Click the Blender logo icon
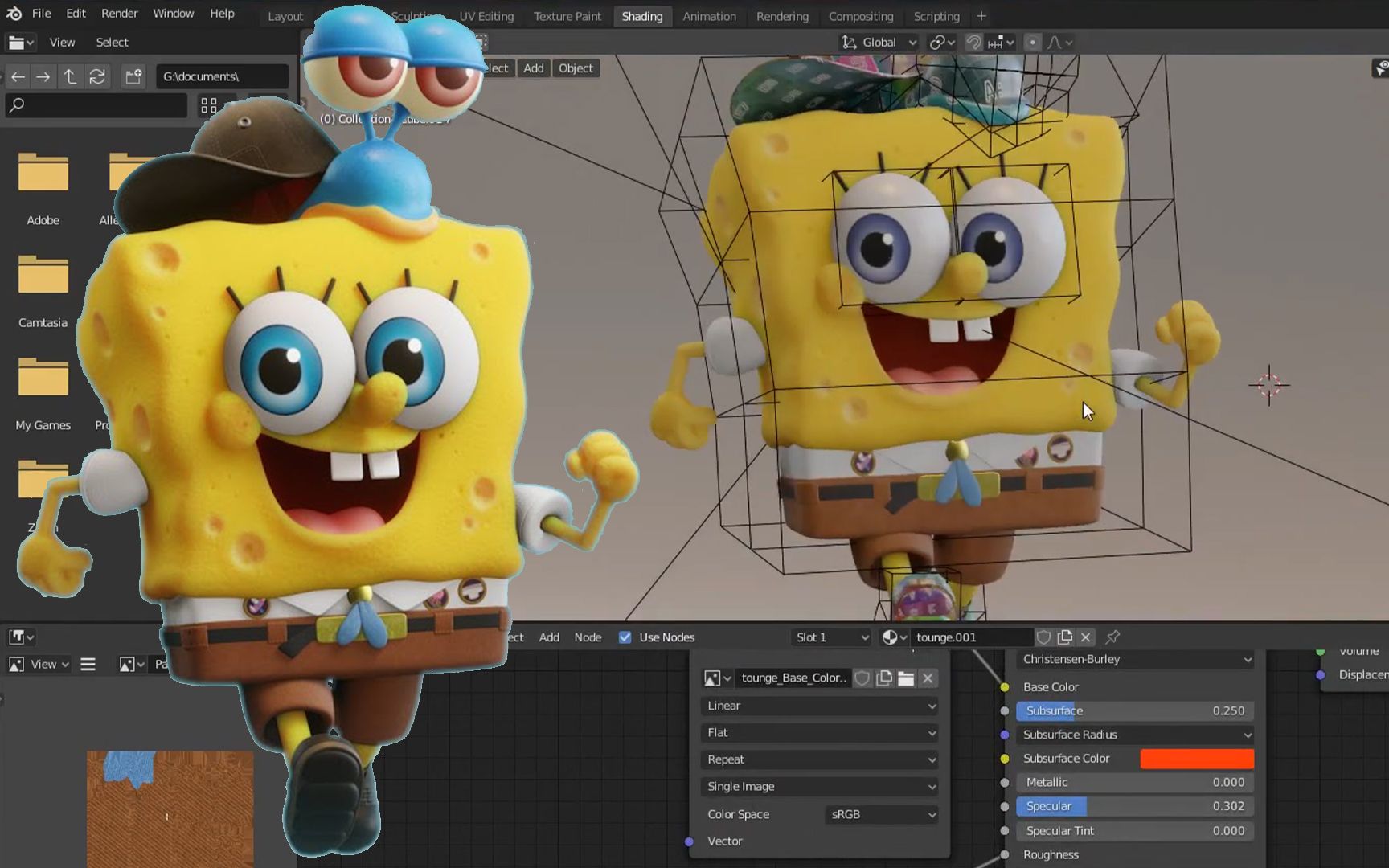Viewport: 1389px width, 868px height. (x=14, y=14)
